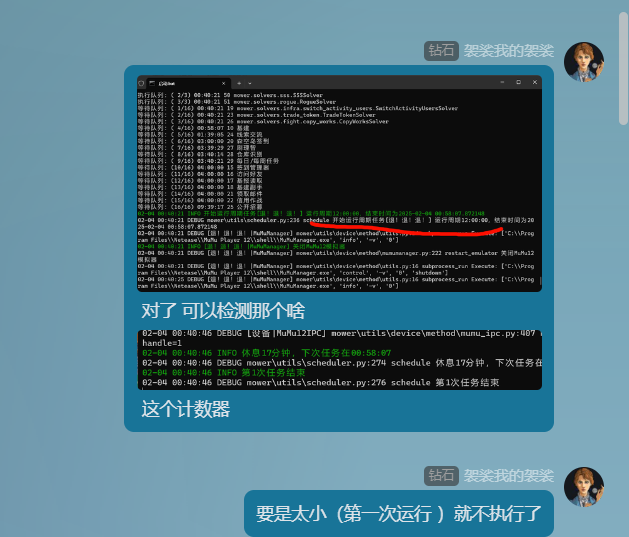Select message 要是太小（第一次运行）就不执行了
629x537 pixels.
tap(399, 514)
